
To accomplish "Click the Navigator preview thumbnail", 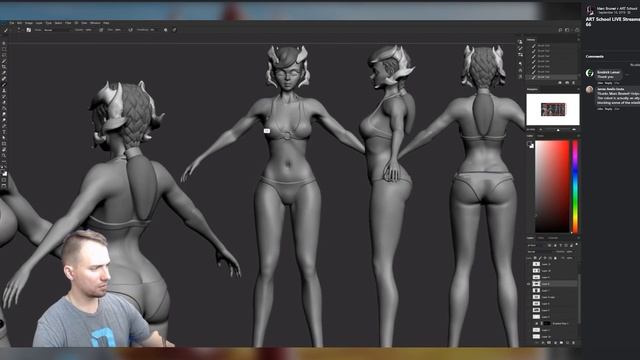I will click(553, 109).
